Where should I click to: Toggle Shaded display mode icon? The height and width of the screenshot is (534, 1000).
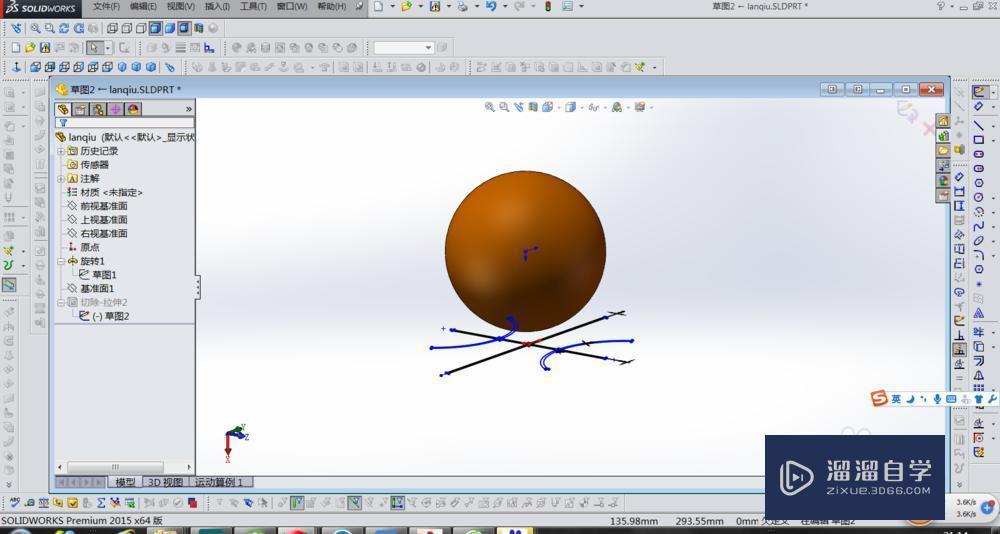pyautogui.click(x=170, y=28)
